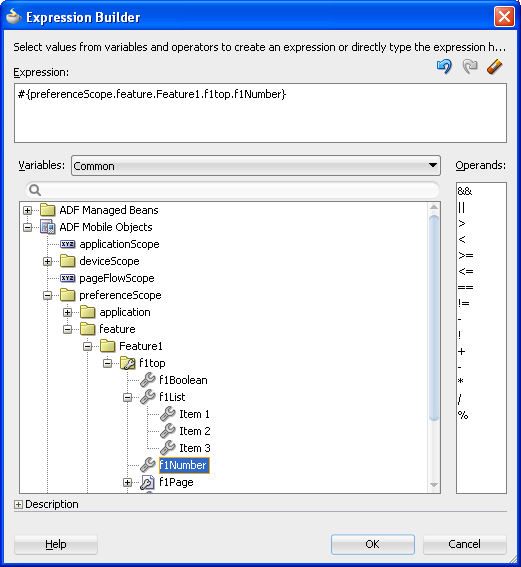Screen dimensions: 521x567
Task: Expand the f1Page node
Action: click(127, 482)
